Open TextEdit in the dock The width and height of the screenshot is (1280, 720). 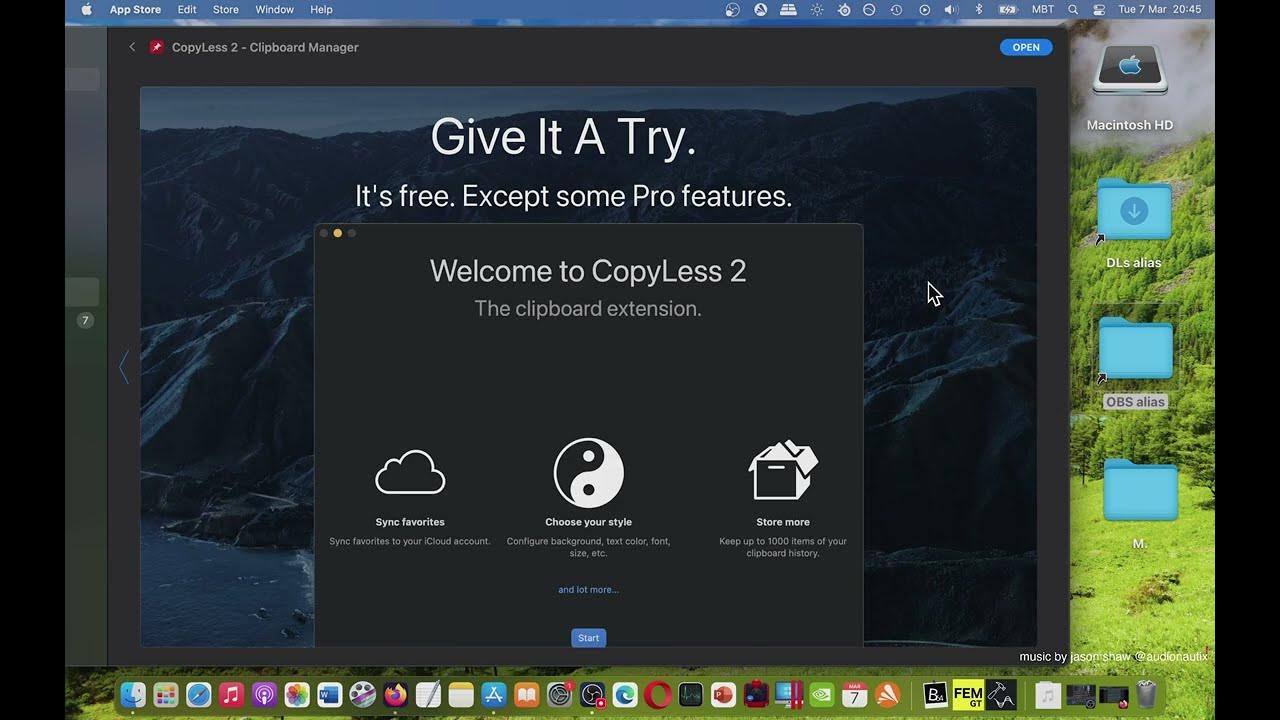(428, 694)
